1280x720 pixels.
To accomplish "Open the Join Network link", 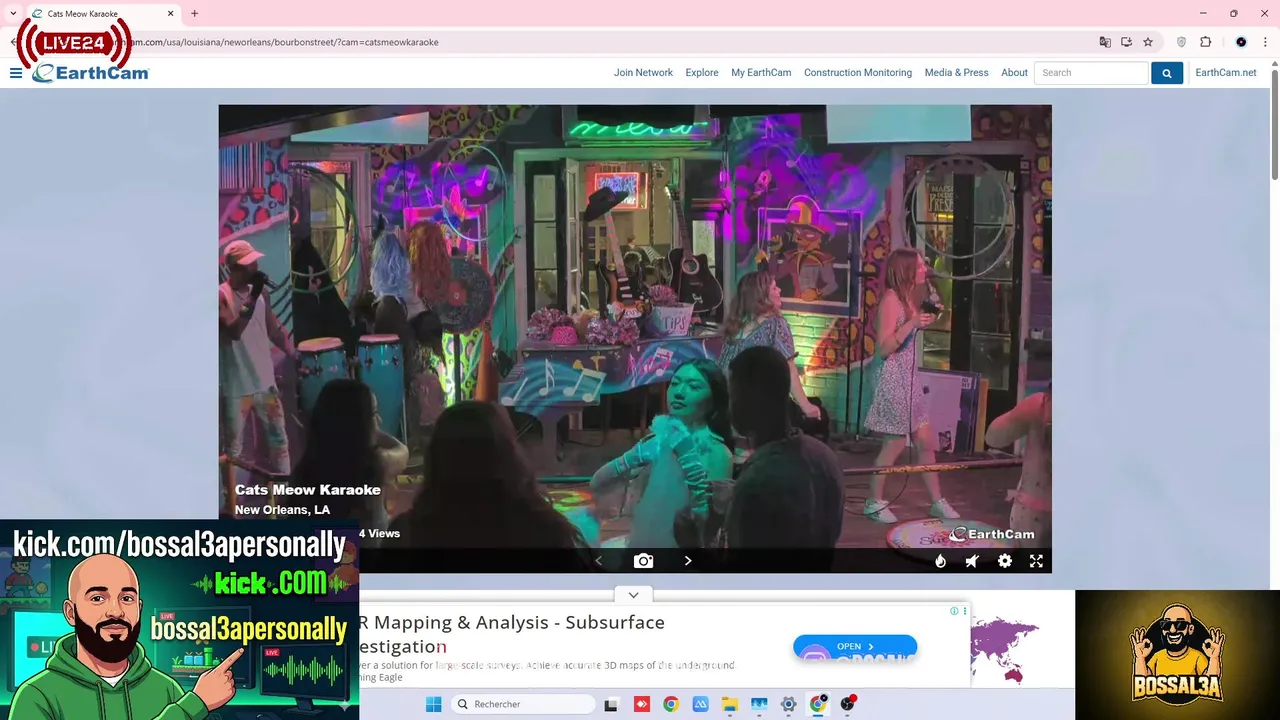I will [x=643, y=73].
